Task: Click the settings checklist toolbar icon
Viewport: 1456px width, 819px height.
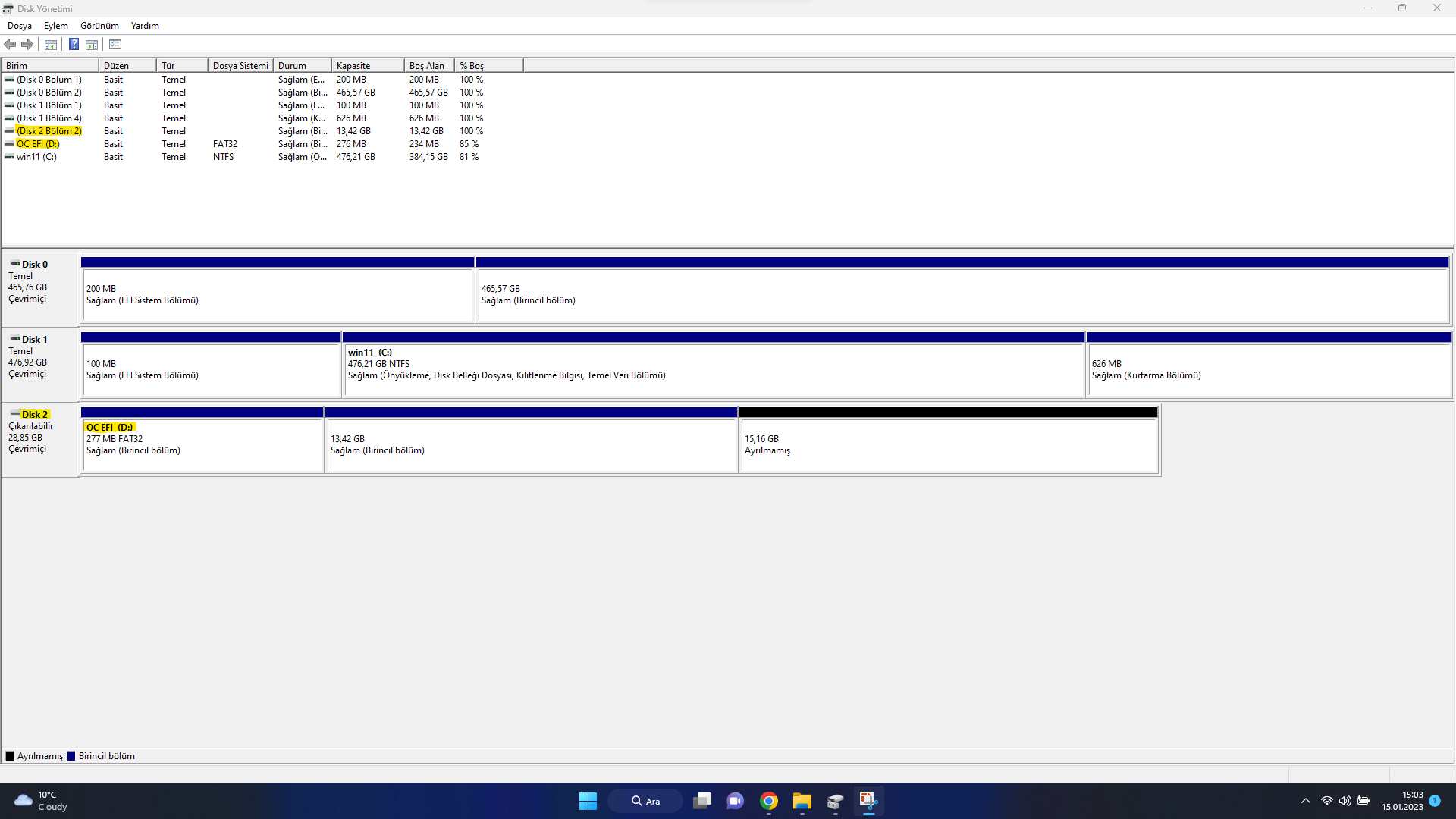Action: (115, 45)
